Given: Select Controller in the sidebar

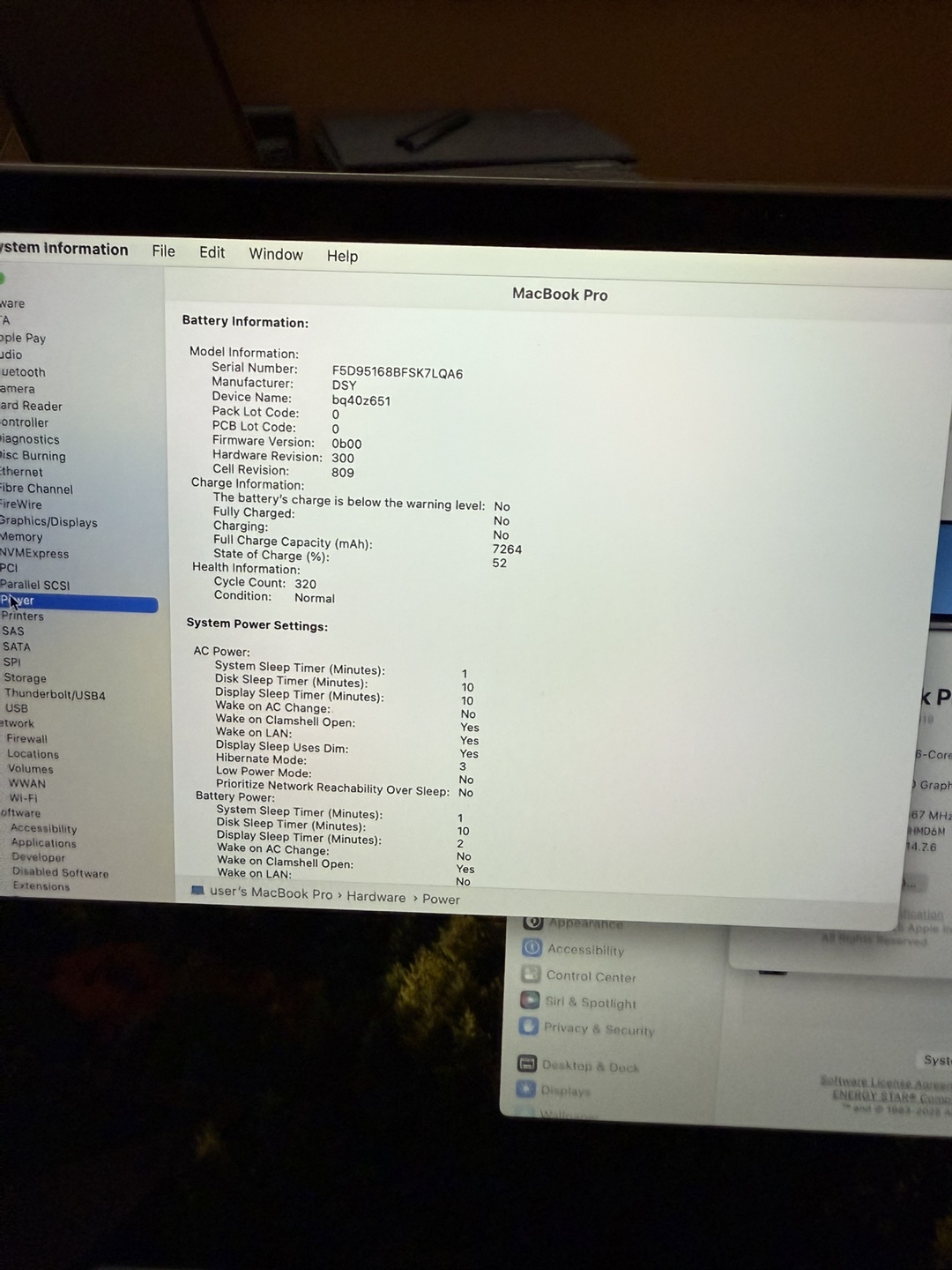Looking at the screenshot, I should coord(25,422).
